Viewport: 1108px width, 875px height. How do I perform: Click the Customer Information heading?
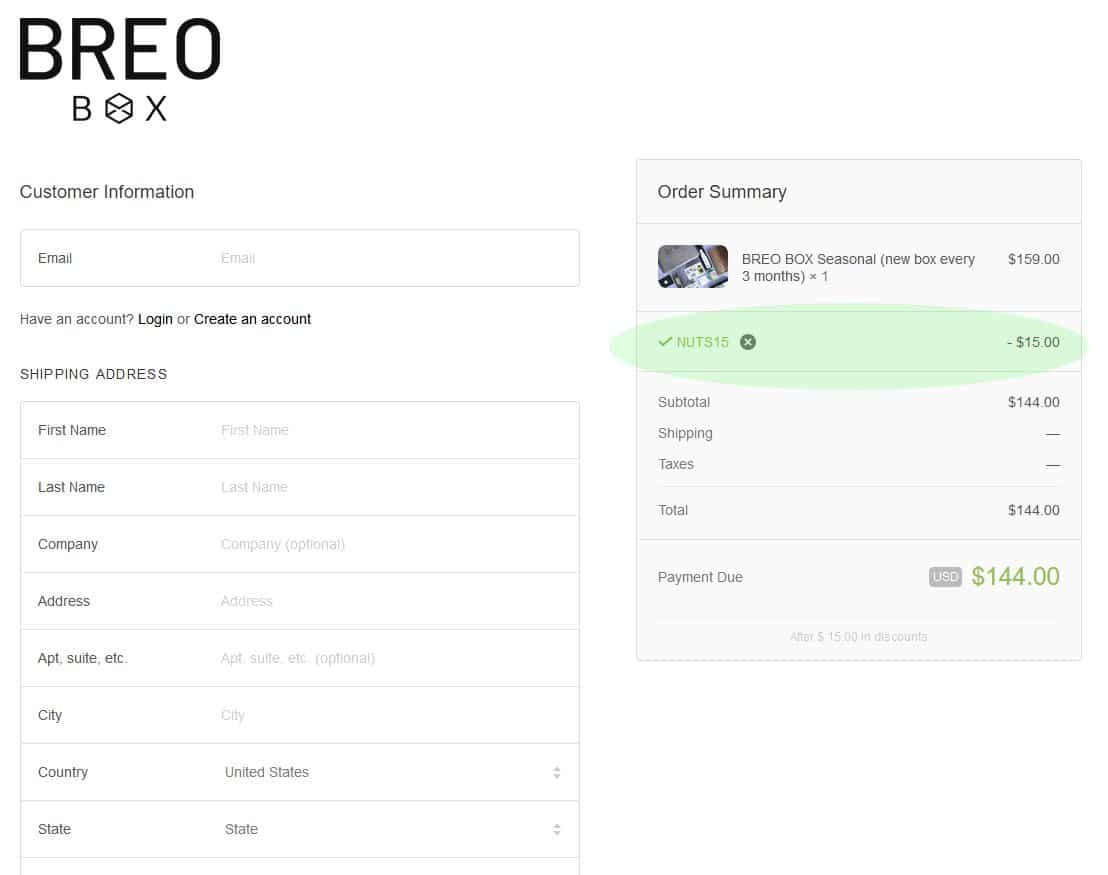point(107,192)
